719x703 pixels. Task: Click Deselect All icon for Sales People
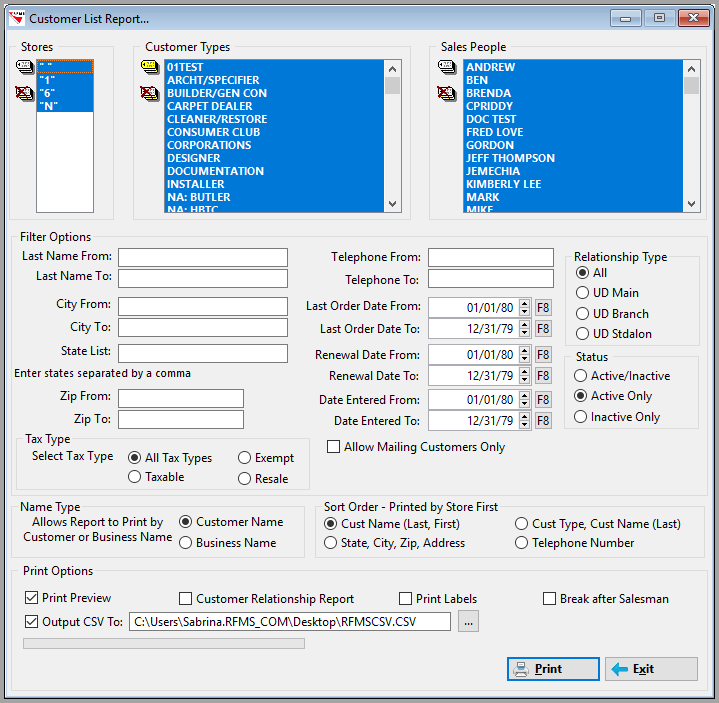(447, 94)
